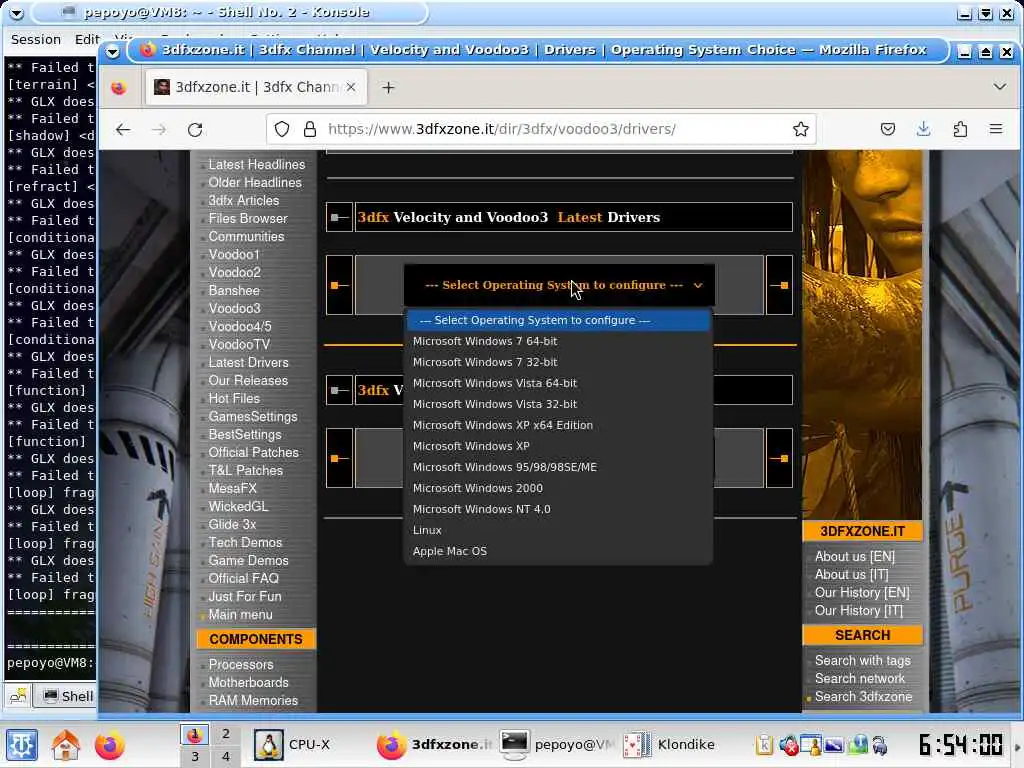Screen dimensions: 1024x768
Task: Open the home folder panel icon
Action: (x=66, y=744)
